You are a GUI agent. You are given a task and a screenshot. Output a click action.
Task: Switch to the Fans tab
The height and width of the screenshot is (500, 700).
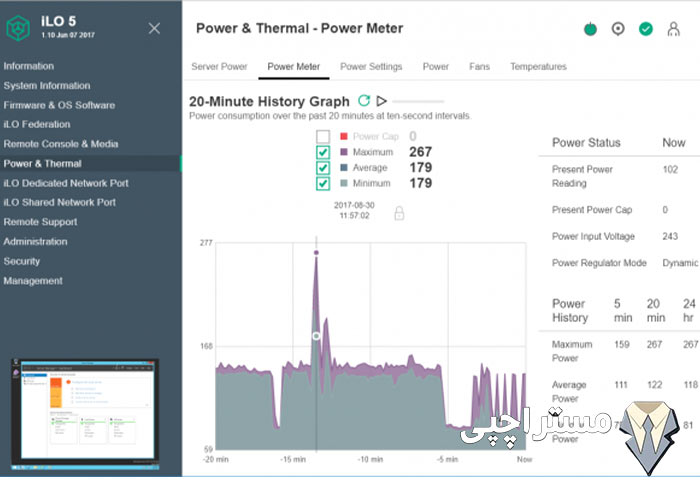pyautogui.click(x=479, y=67)
